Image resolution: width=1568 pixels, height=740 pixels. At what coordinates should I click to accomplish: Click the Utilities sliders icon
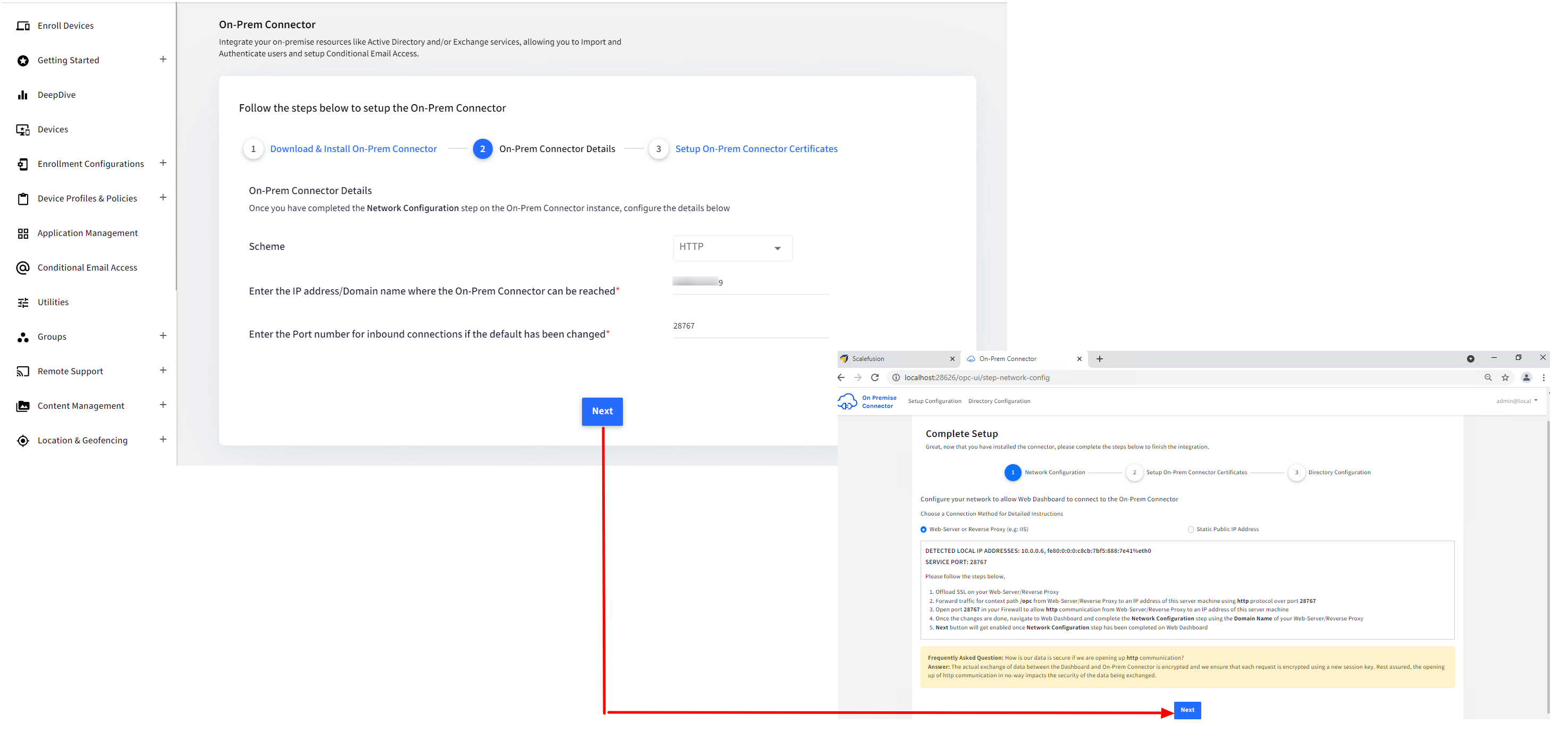tap(23, 302)
